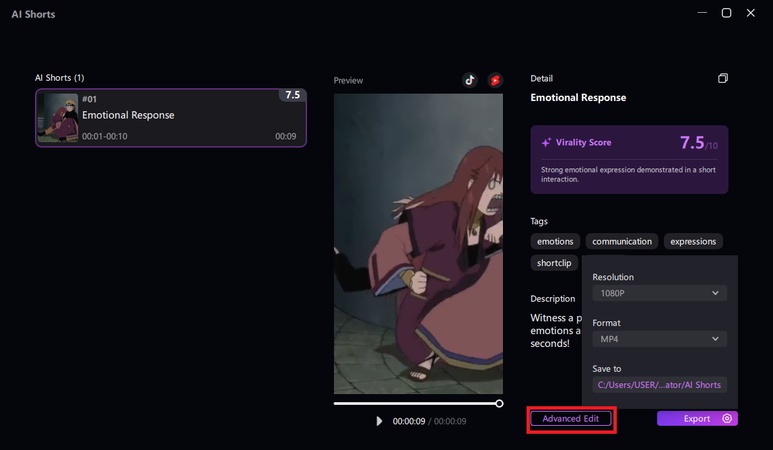Expand the Format MP4 dropdown
Image resolution: width=773 pixels, height=450 pixels.
[659, 339]
